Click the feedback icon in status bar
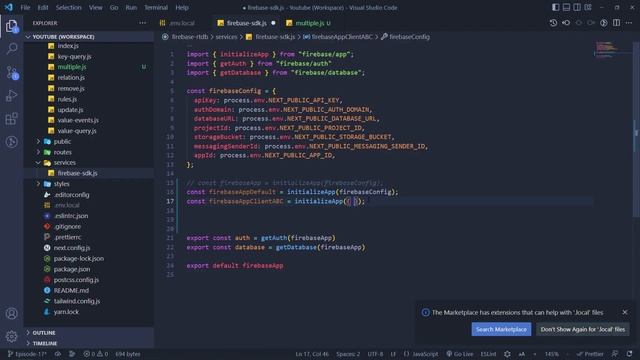Screen dimensions: 640x360 (x=615, y=354)
